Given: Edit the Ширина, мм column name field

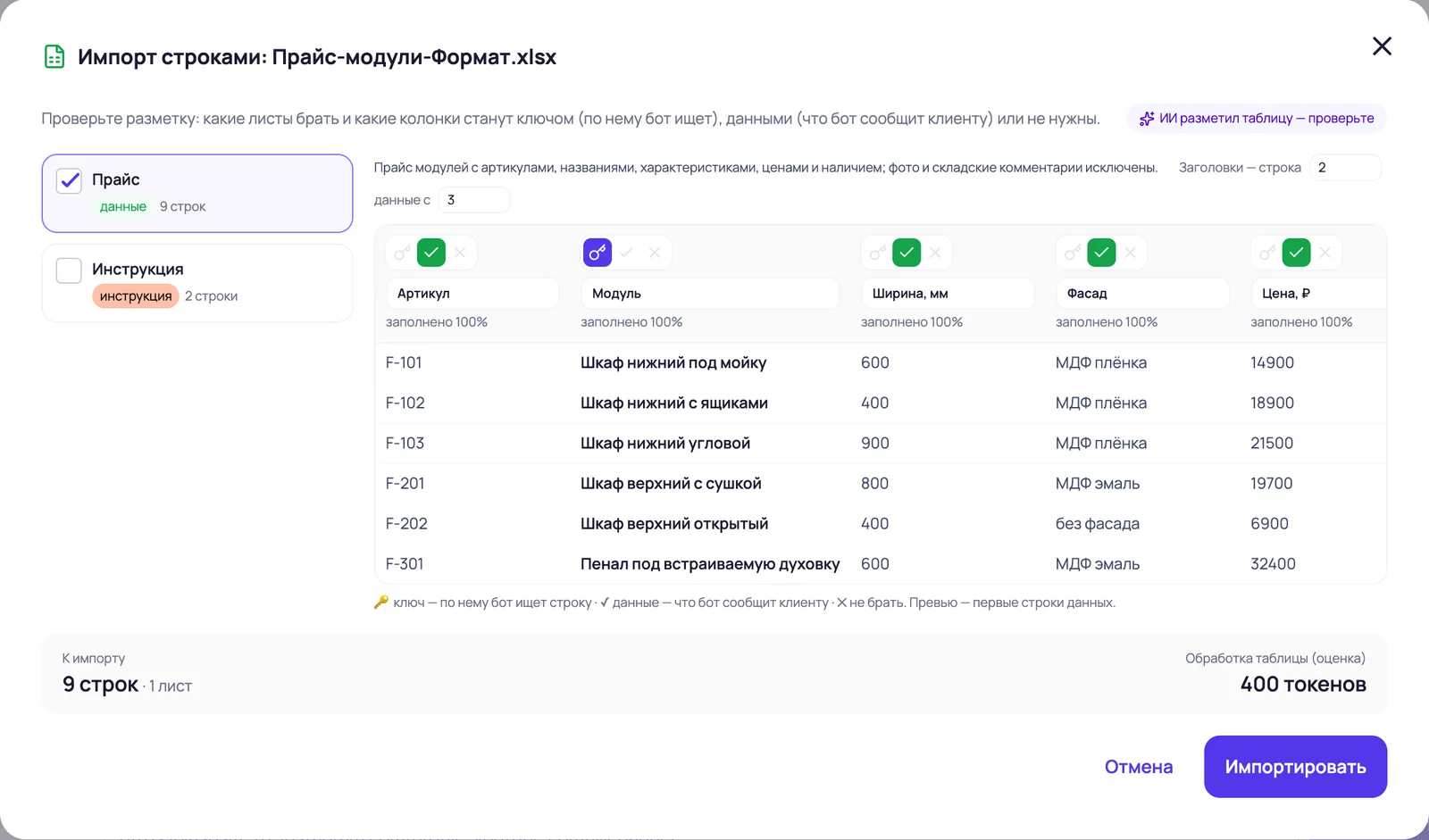Looking at the screenshot, I should click(948, 294).
